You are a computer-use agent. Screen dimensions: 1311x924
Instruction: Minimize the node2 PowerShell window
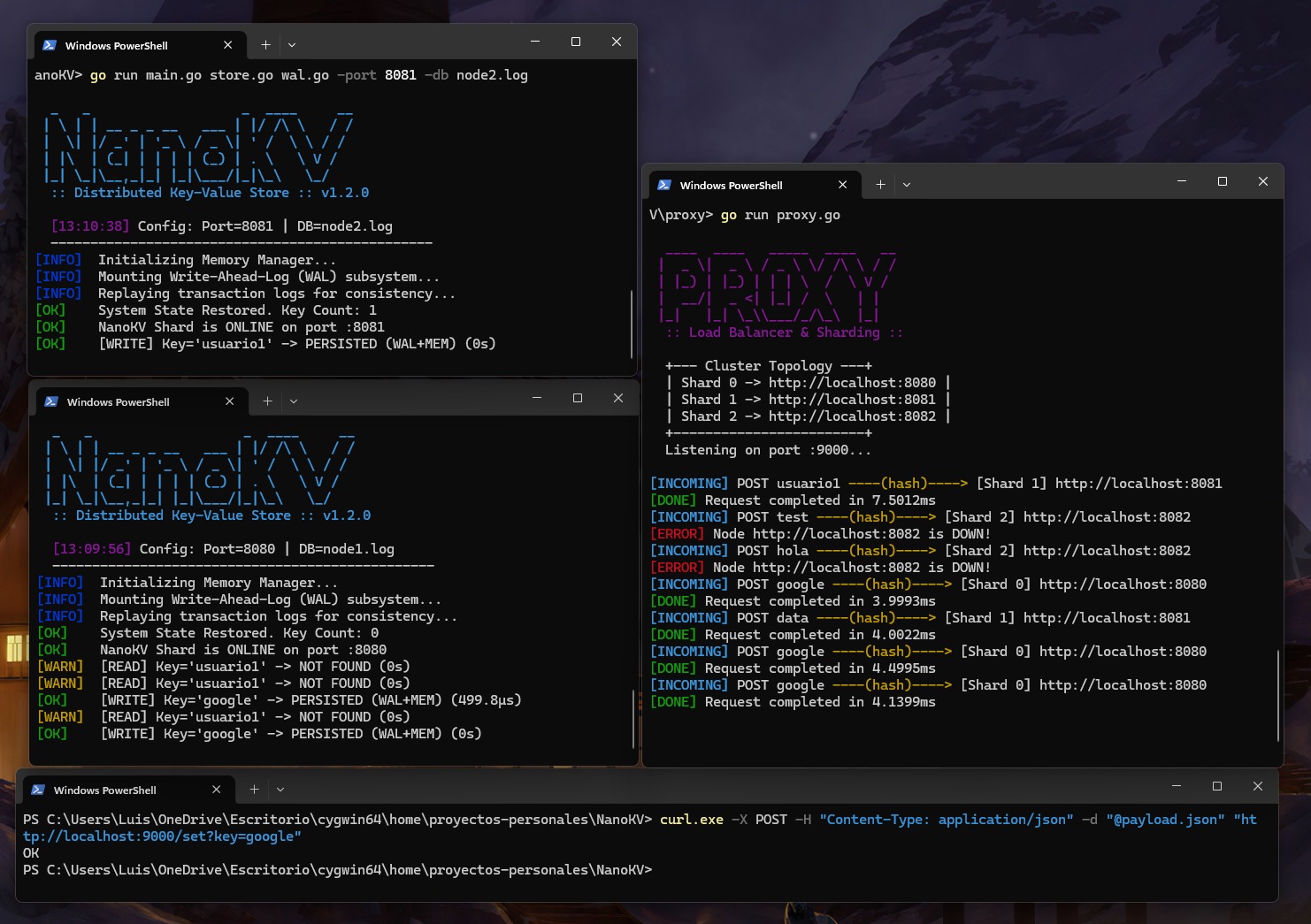[535, 42]
